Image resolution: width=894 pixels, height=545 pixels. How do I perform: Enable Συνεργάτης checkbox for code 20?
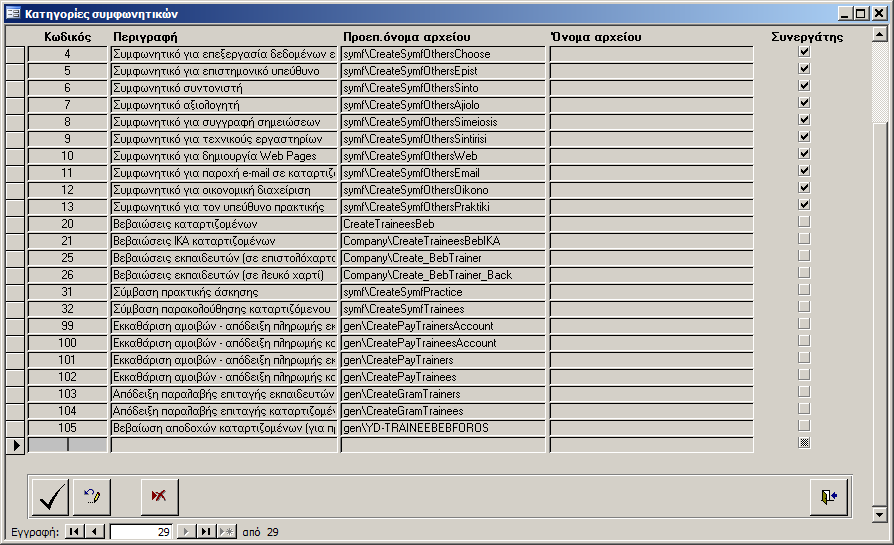(x=804, y=222)
